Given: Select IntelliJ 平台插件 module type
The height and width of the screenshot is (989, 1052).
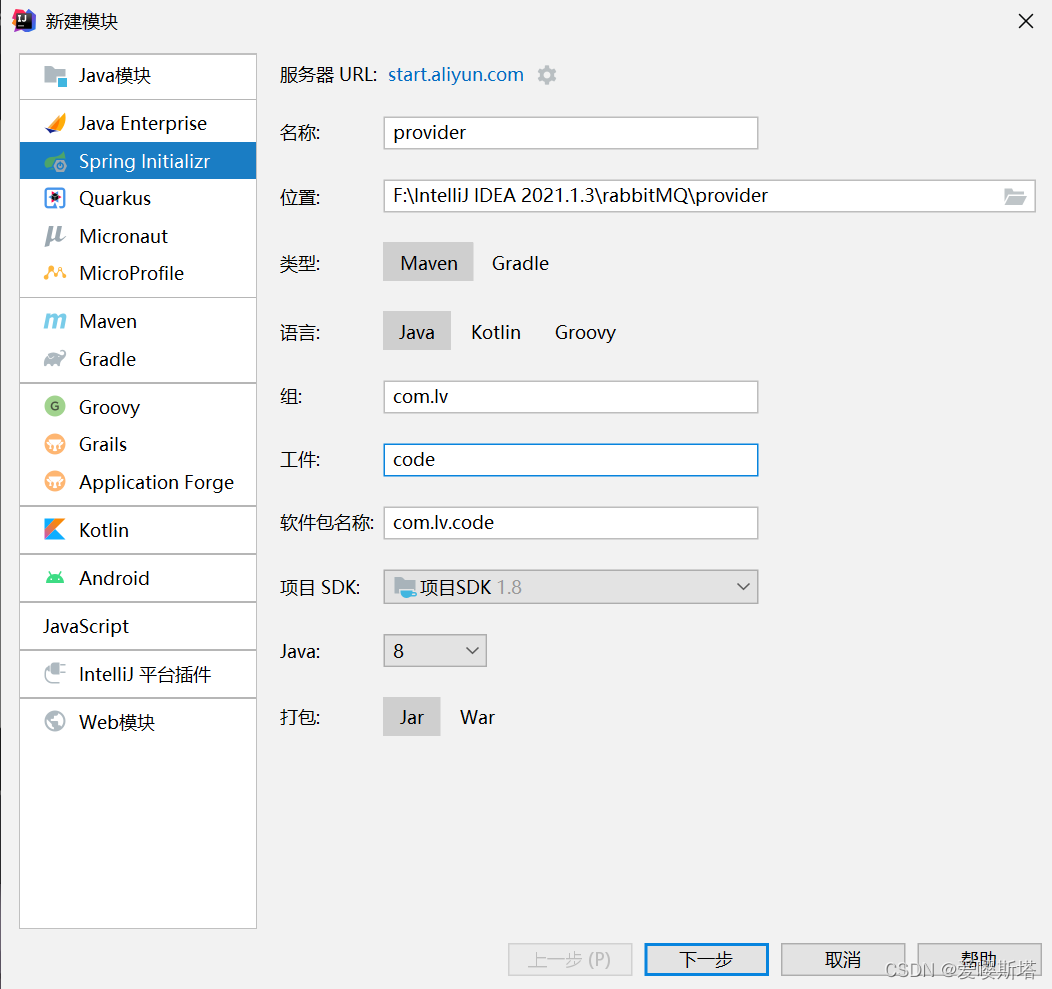Looking at the screenshot, I should [x=138, y=674].
